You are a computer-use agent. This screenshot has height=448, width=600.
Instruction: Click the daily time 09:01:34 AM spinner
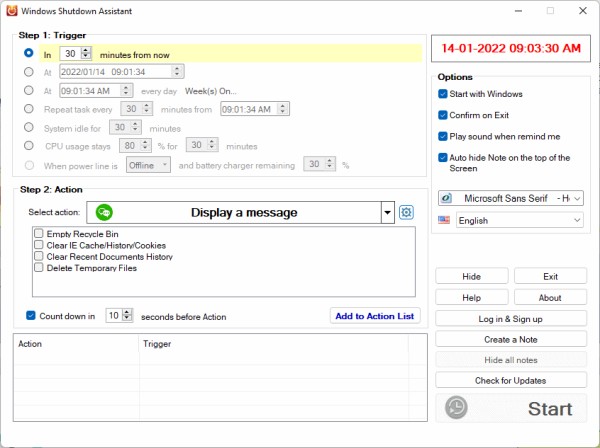(126, 91)
